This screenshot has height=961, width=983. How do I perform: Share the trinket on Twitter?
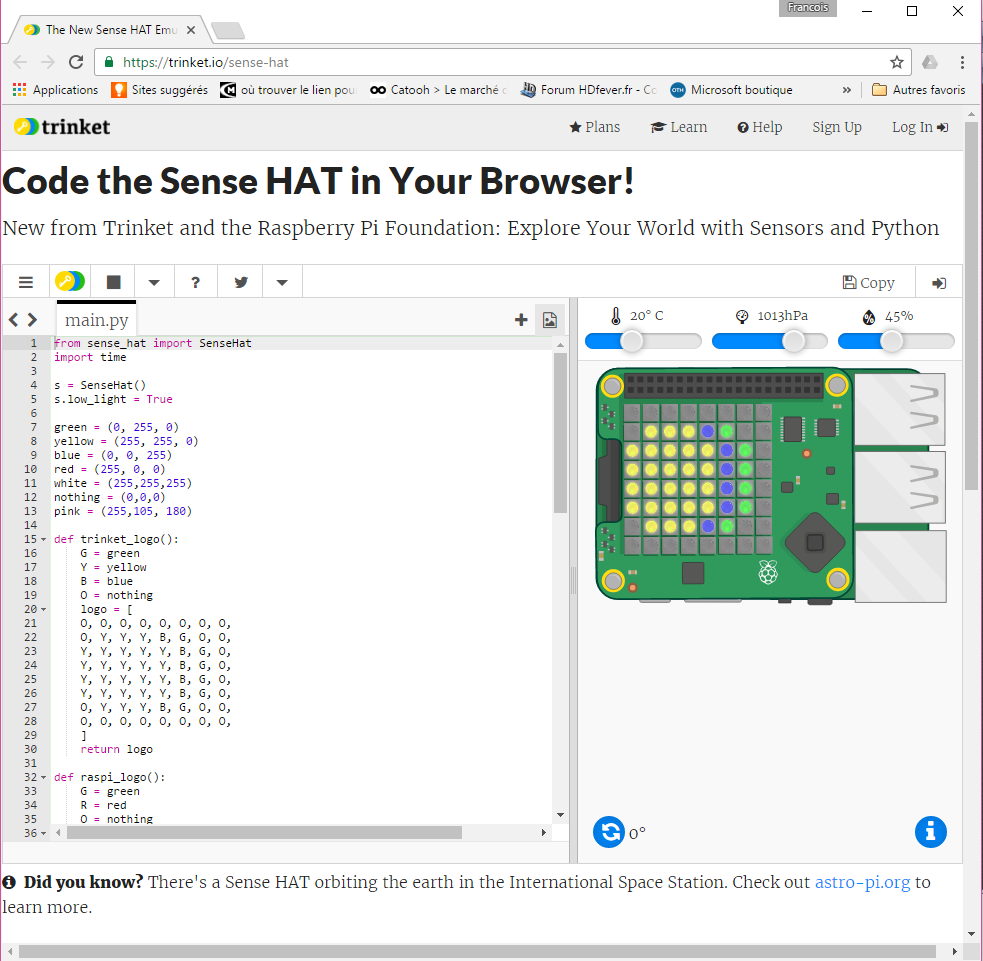pyautogui.click(x=241, y=282)
